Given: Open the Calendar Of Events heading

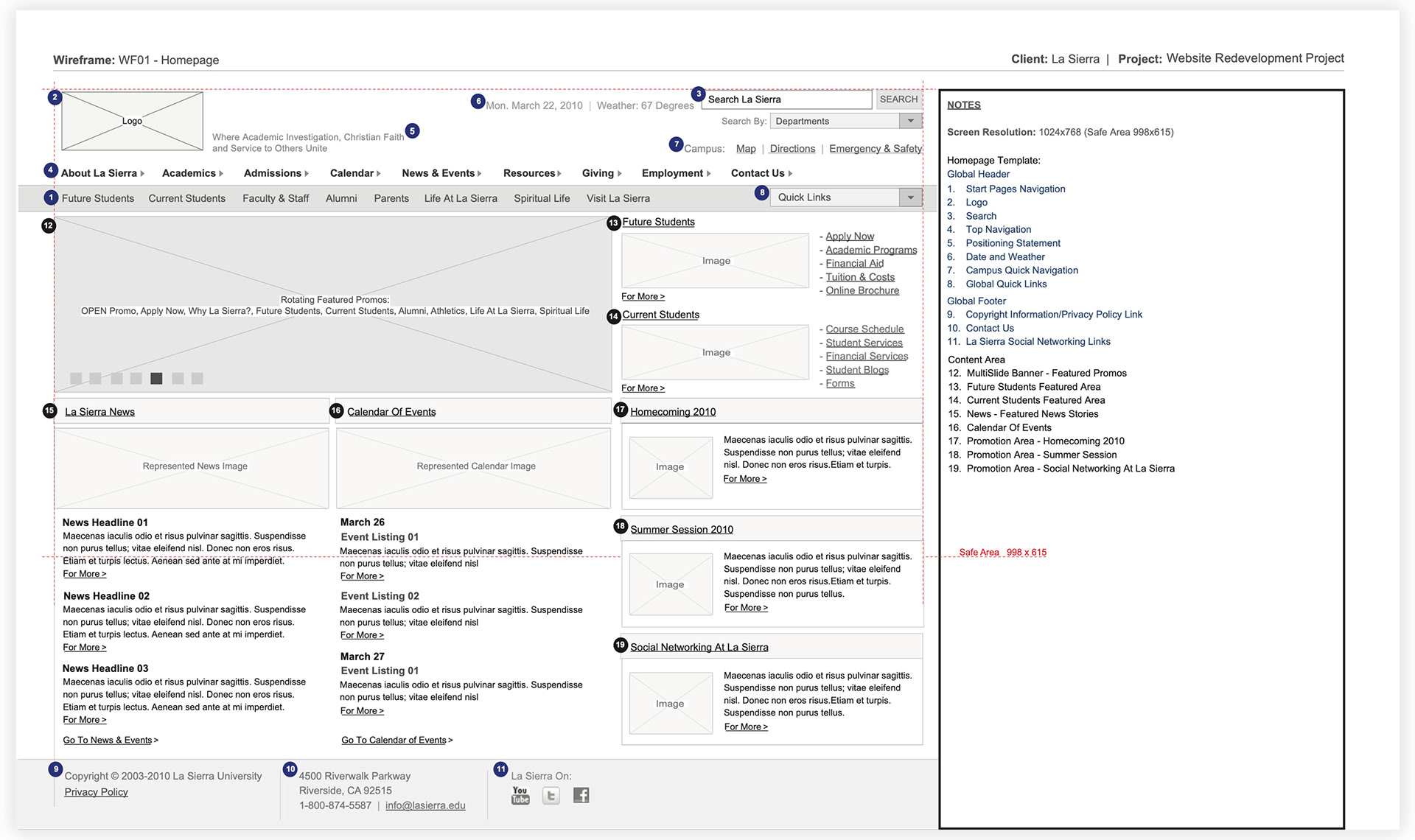Looking at the screenshot, I should coord(391,412).
